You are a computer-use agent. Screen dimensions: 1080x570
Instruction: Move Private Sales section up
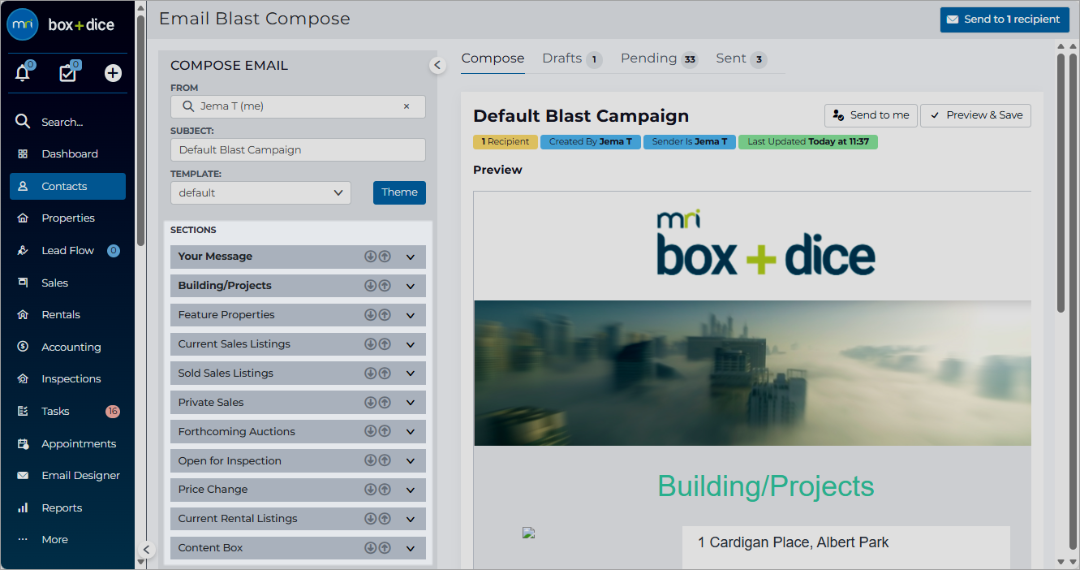tap(385, 402)
